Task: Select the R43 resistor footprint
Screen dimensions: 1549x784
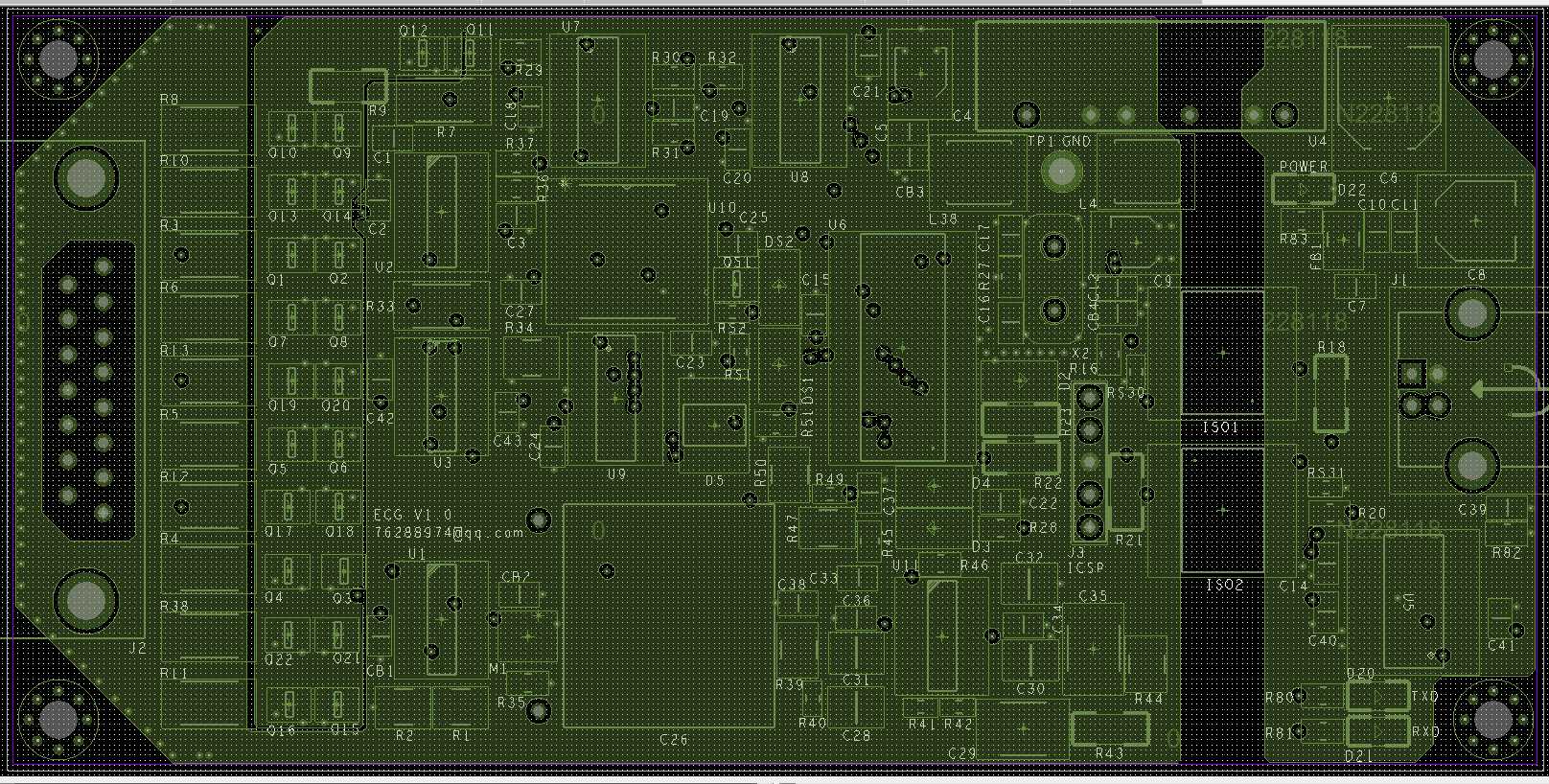Action: [x=1110, y=729]
